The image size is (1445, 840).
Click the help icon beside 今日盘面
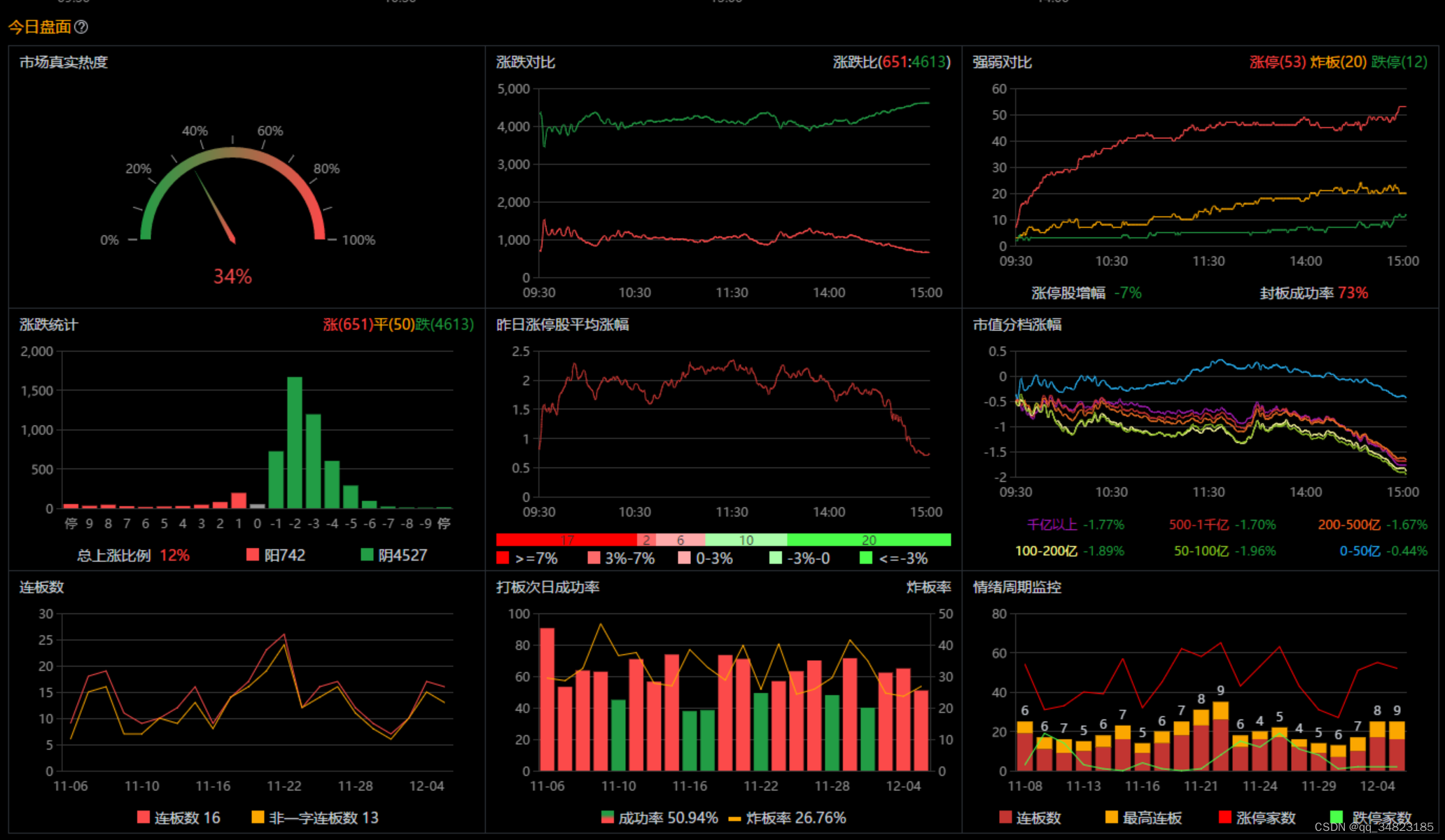[81, 27]
